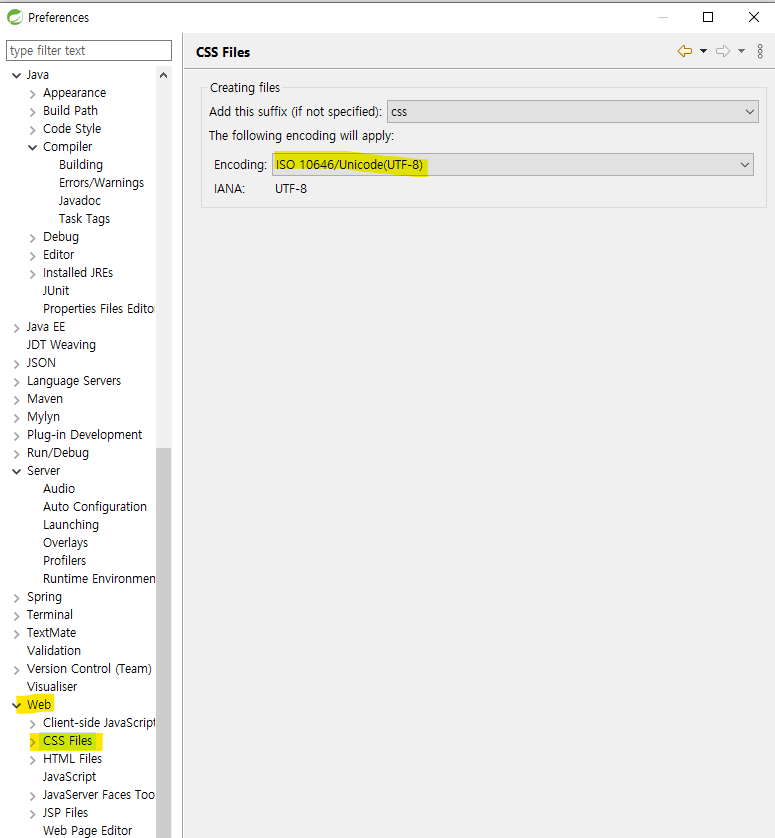Expand Version Control (Team) node

tap(17, 670)
